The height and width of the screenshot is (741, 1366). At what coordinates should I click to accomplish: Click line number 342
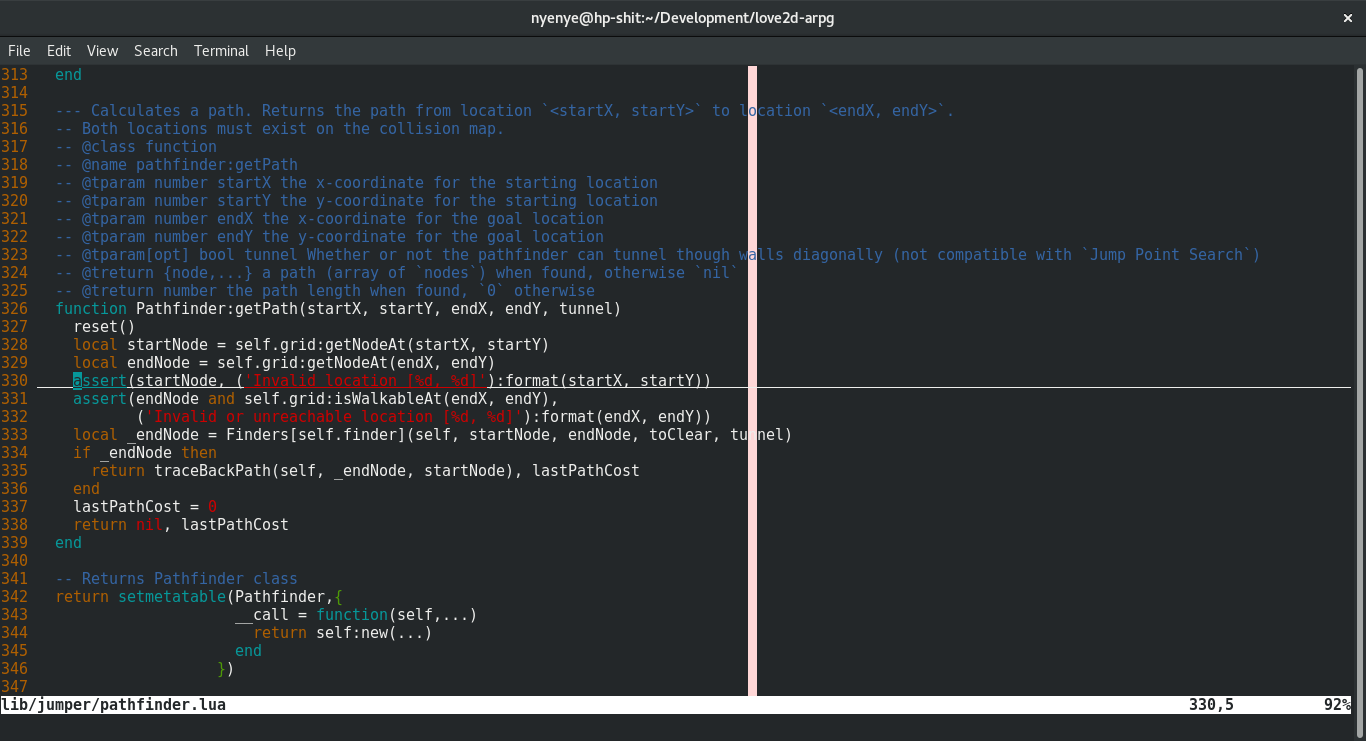tap(14, 597)
